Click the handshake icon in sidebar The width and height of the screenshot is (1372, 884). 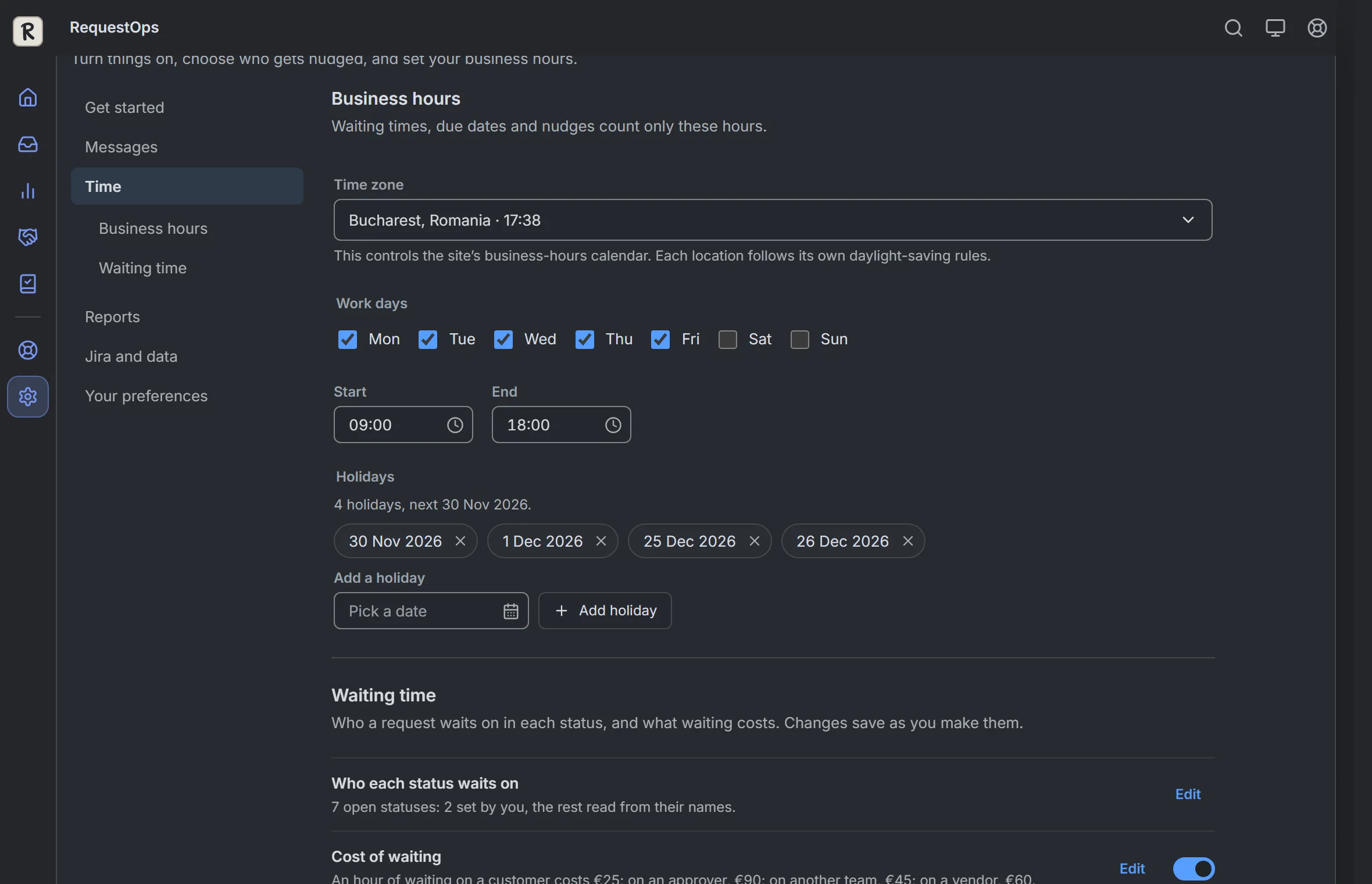tap(28, 237)
